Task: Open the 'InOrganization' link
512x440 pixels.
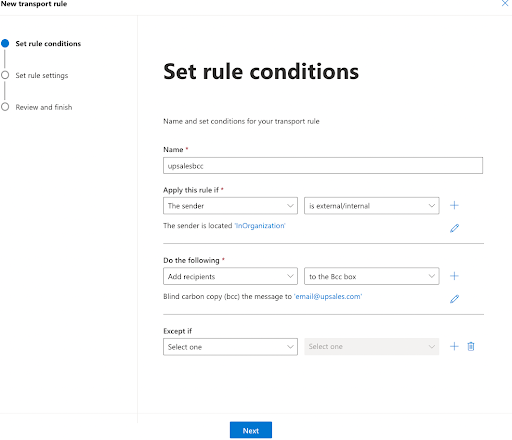Action: coord(260,226)
